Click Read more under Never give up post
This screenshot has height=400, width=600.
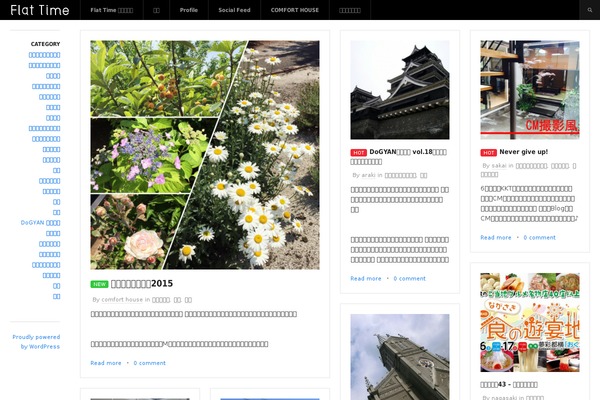[496, 237]
